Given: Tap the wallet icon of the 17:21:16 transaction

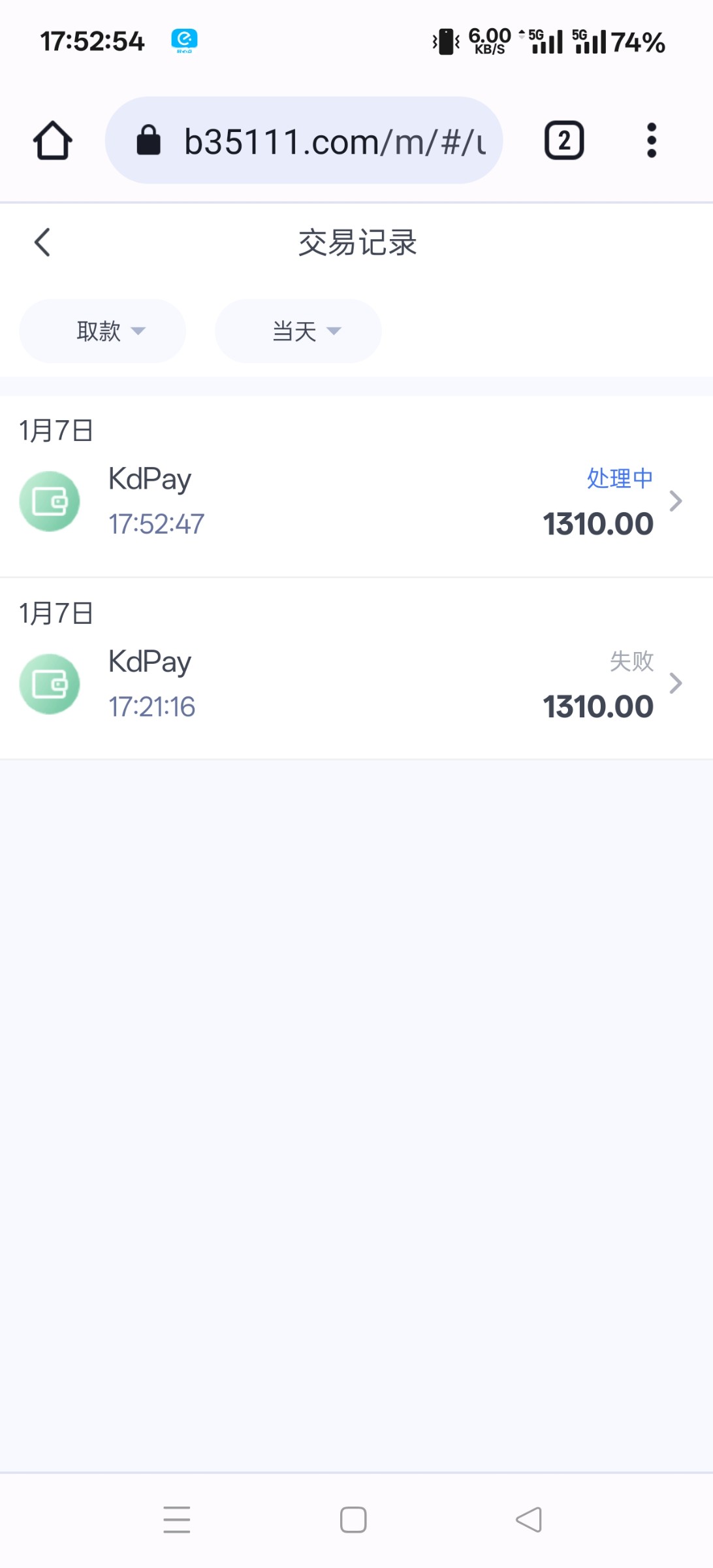Looking at the screenshot, I should tap(50, 684).
